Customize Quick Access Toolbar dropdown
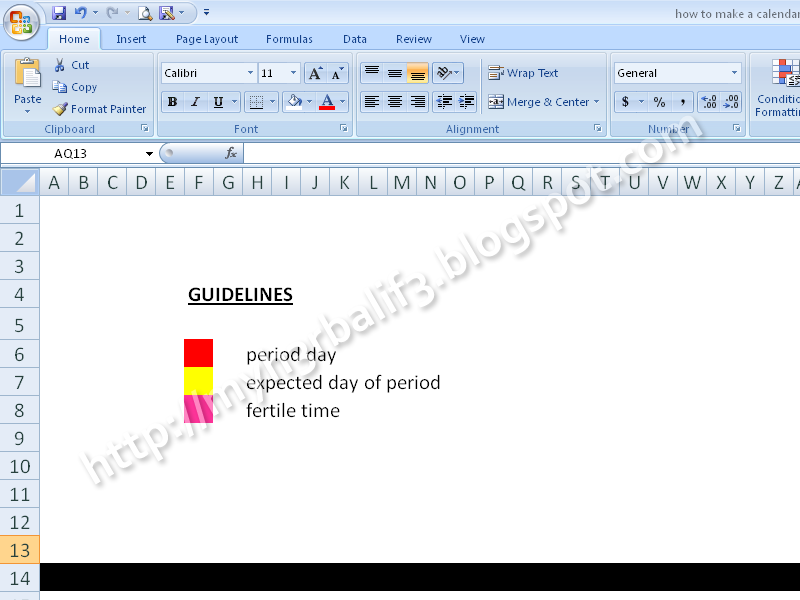This screenshot has height=600, width=800. (x=207, y=12)
